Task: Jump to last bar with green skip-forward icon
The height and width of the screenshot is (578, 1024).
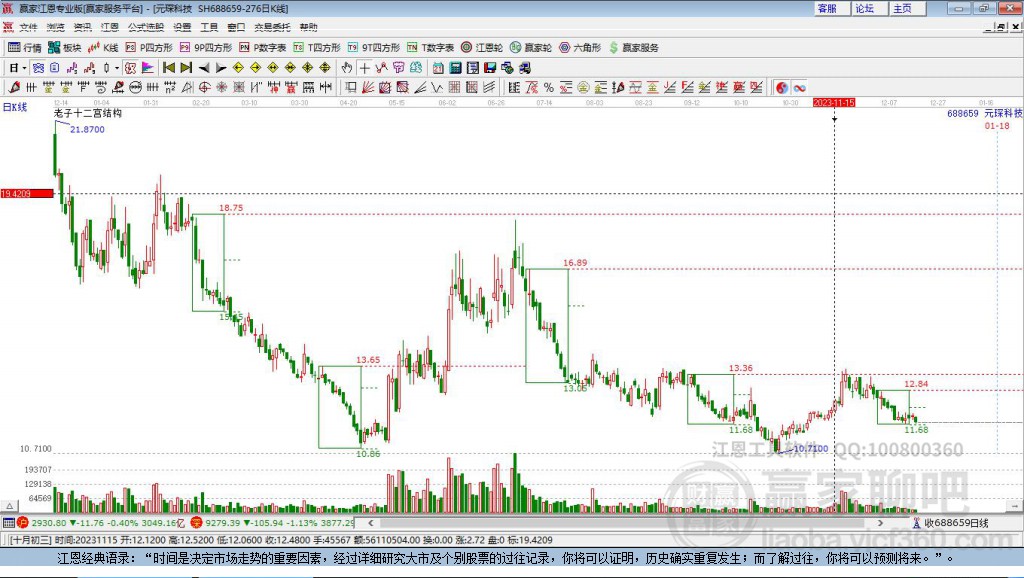Action: coord(186,68)
